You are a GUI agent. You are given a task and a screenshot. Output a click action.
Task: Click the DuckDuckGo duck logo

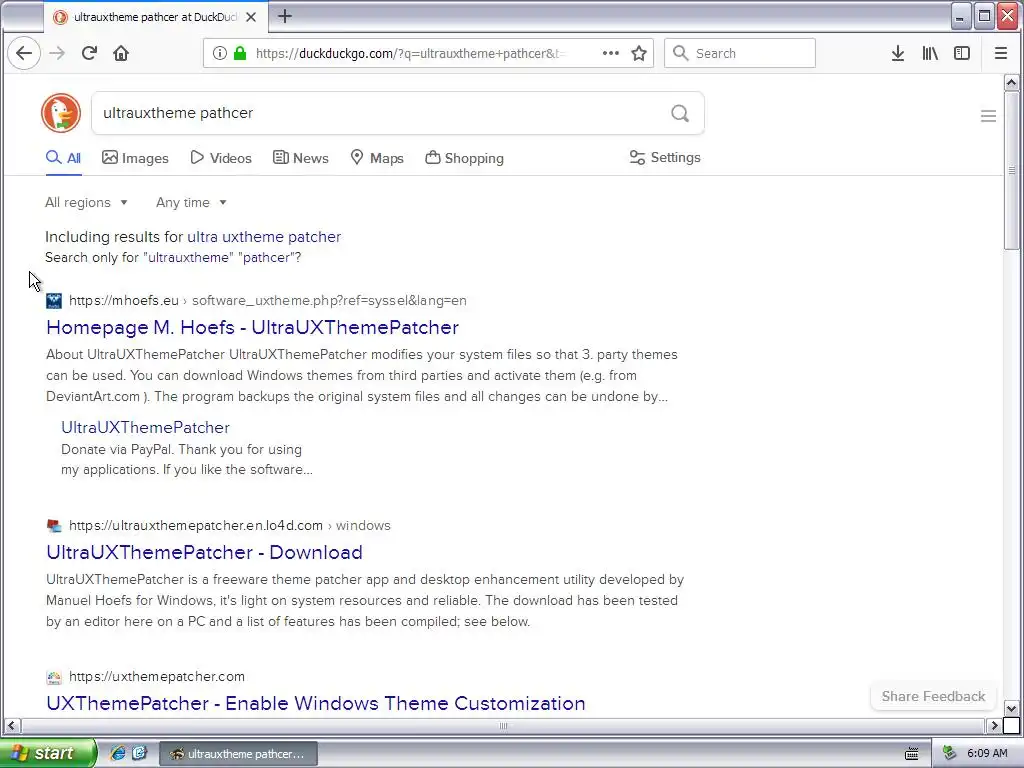point(61,113)
